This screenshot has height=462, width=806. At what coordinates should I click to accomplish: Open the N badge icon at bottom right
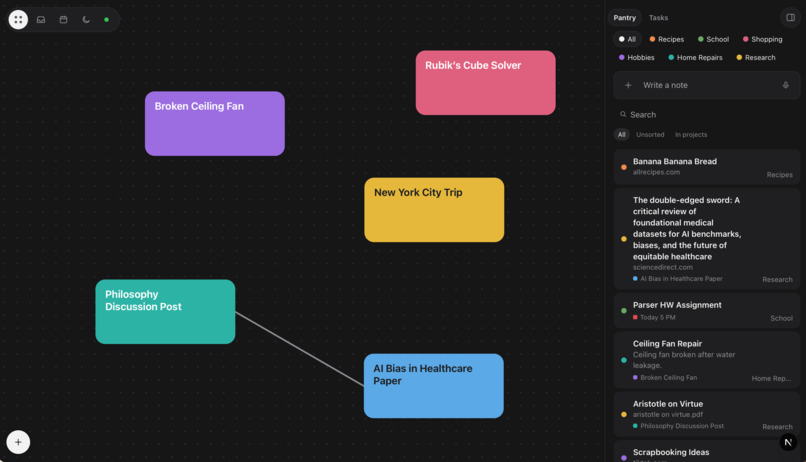[x=788, y=442]
